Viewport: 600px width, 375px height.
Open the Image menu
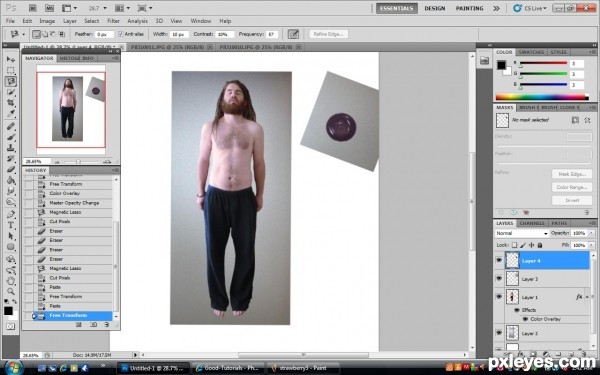pyautogui.click(x=47, y=21)
